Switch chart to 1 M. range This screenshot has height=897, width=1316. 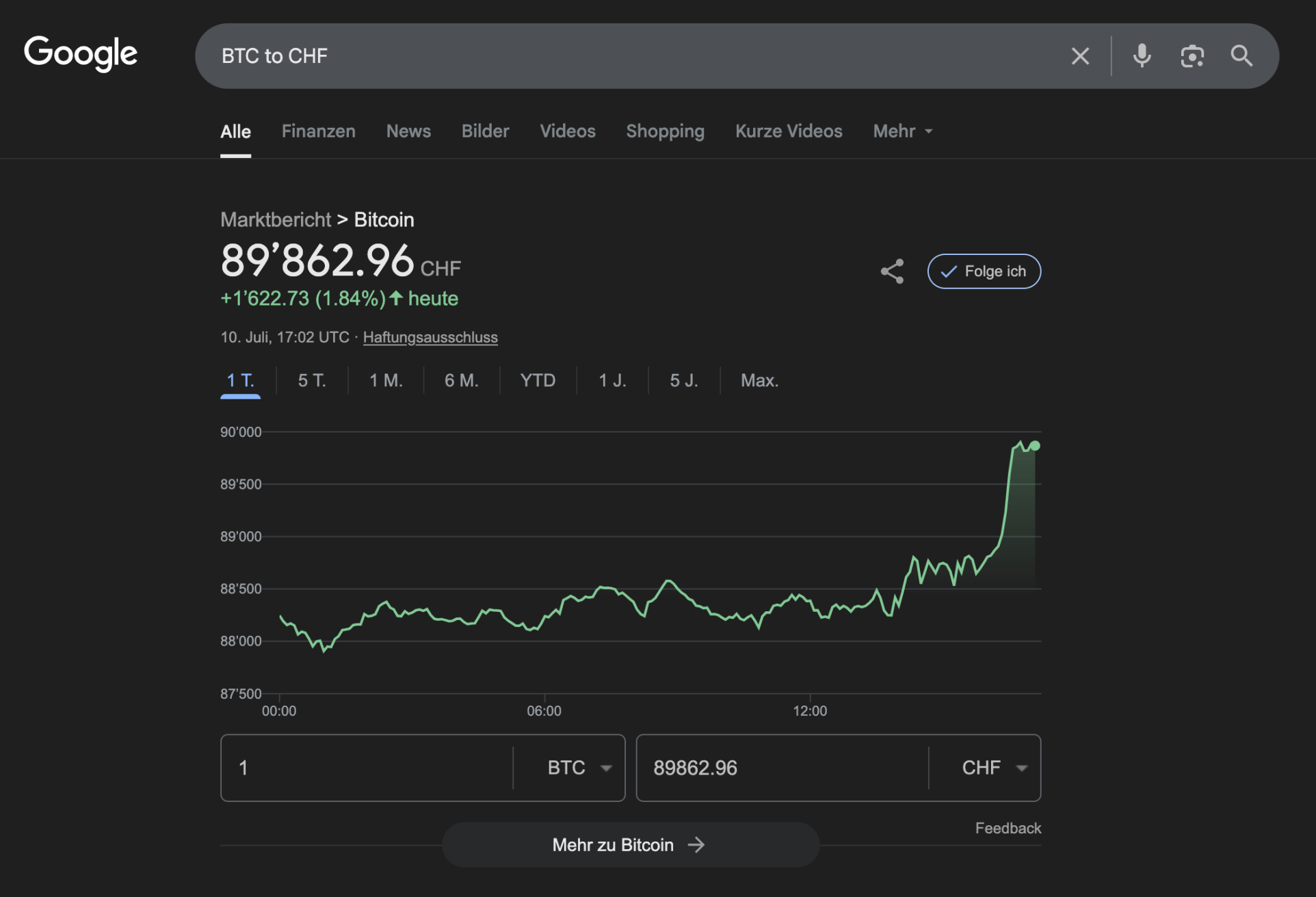[x=386, y=381]
